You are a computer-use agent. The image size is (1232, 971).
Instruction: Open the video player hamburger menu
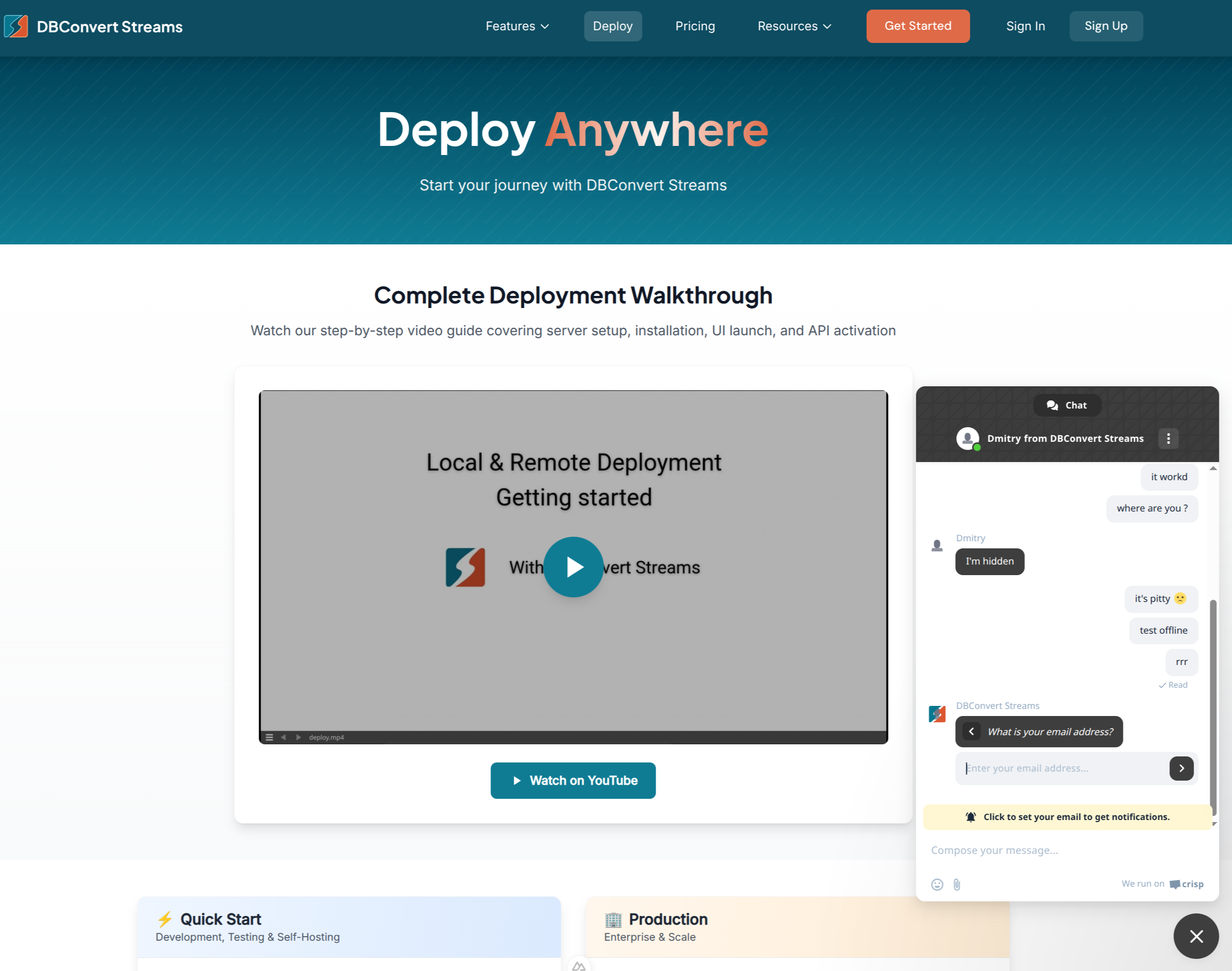269,737
